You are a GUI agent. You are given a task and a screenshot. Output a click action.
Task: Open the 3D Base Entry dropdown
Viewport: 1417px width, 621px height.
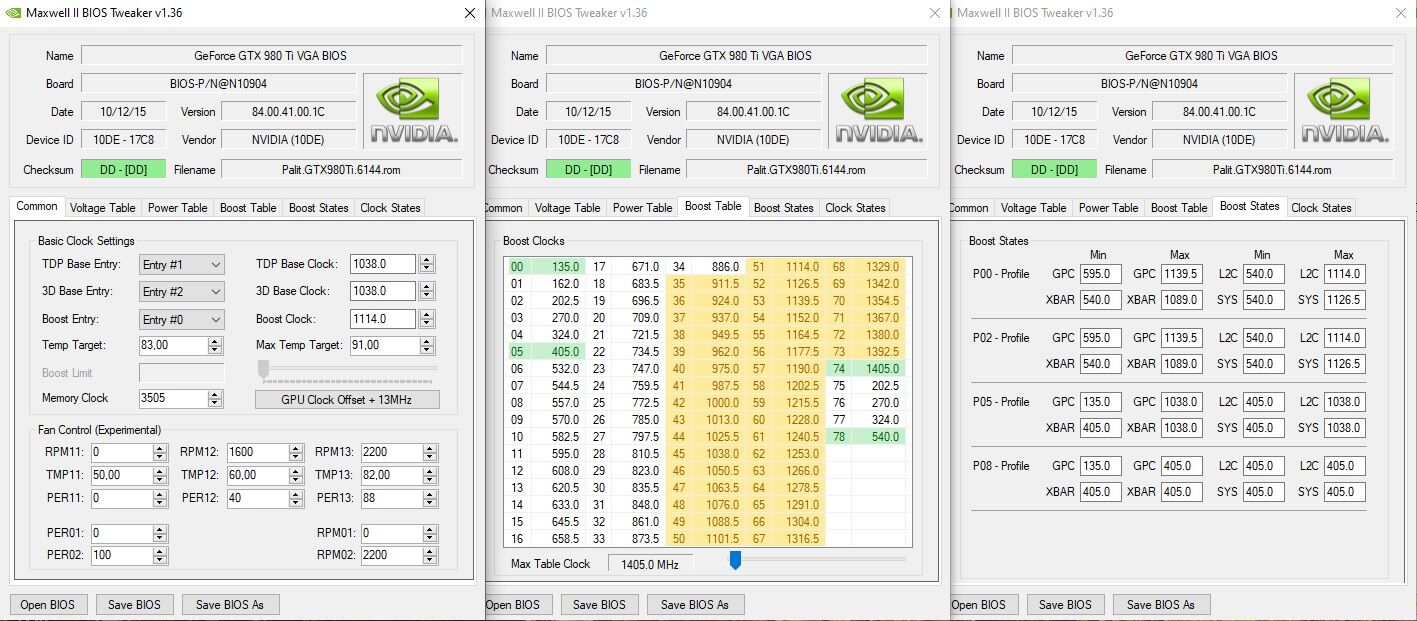182,291
